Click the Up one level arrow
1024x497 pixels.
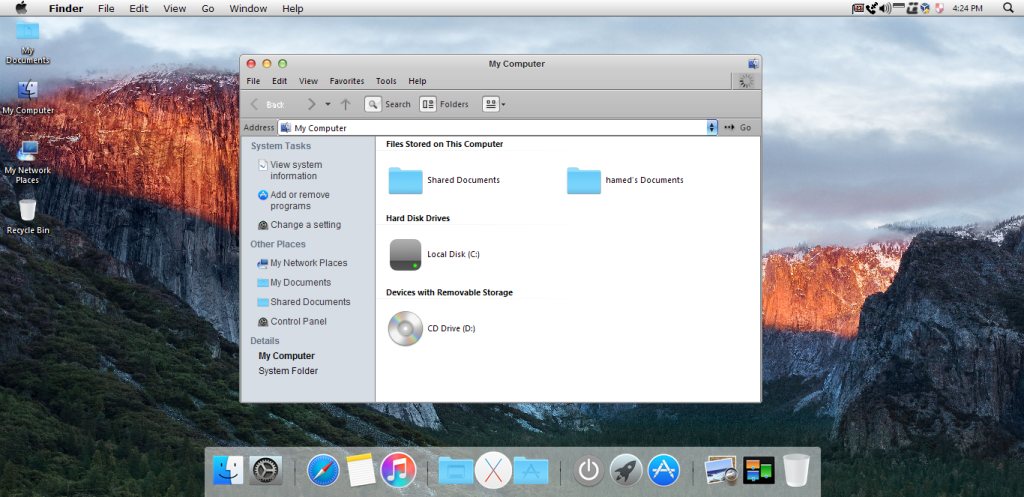346,104
